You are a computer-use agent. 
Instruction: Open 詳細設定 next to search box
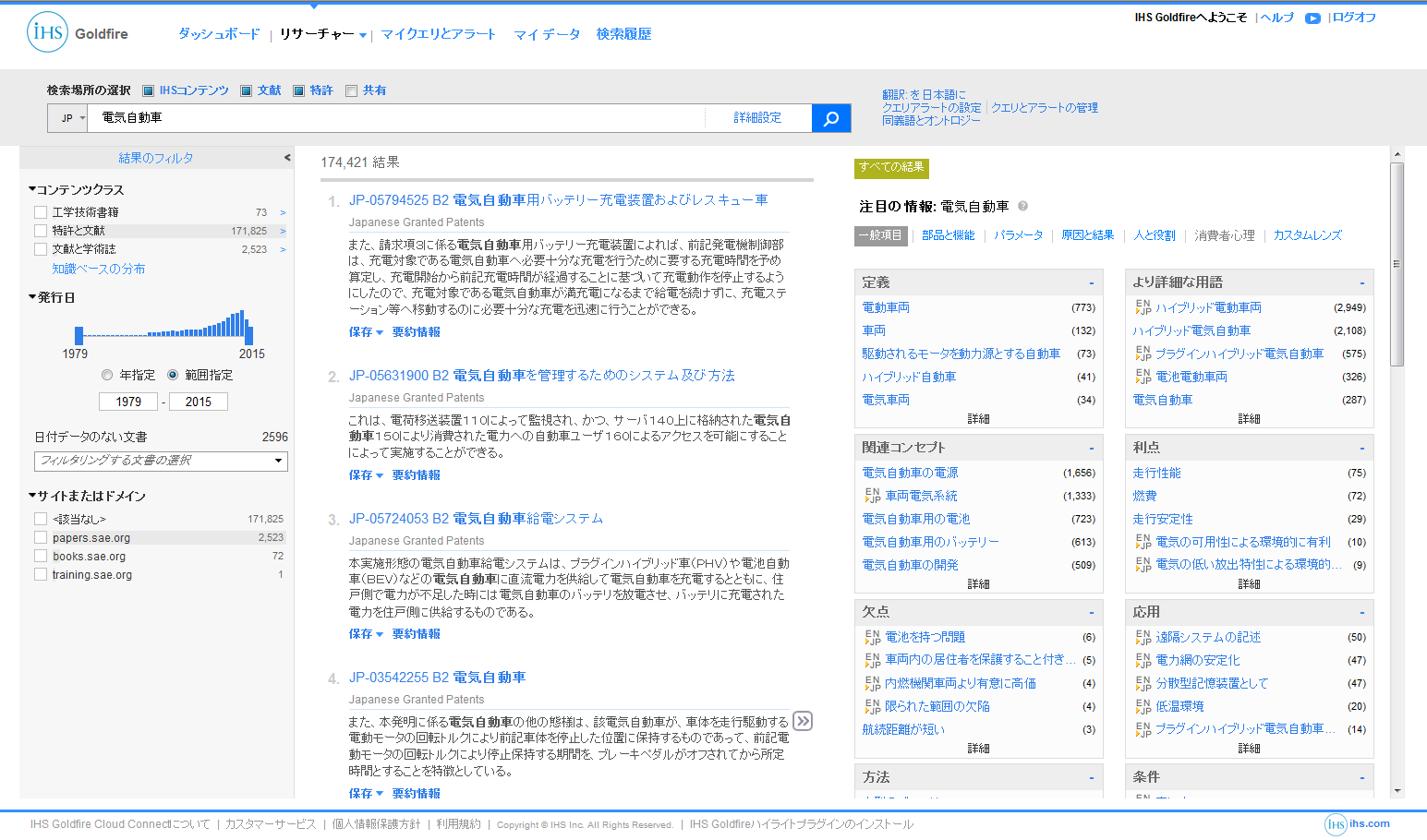point(757,118)
